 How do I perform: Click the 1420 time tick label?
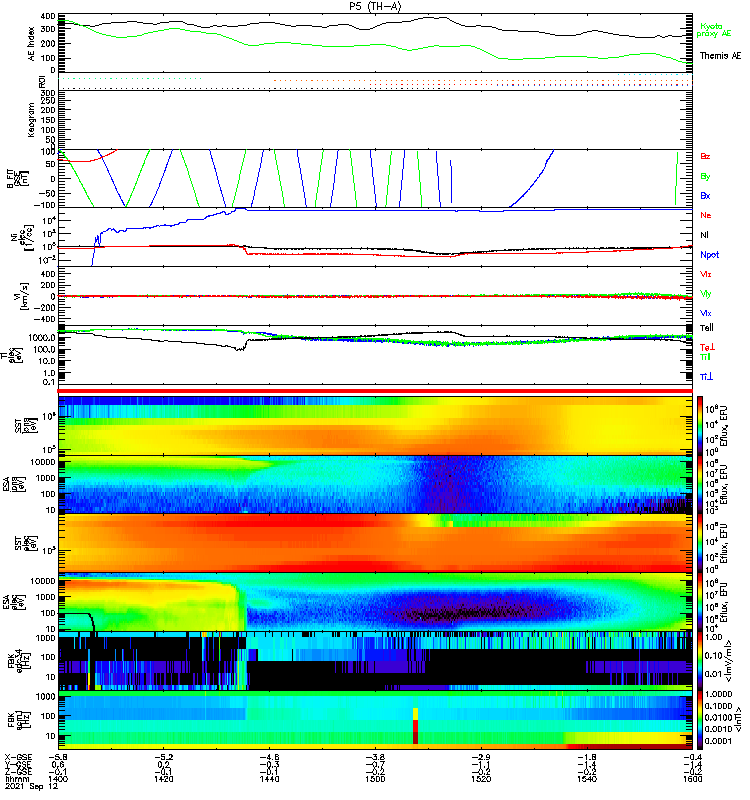point(163,779)
